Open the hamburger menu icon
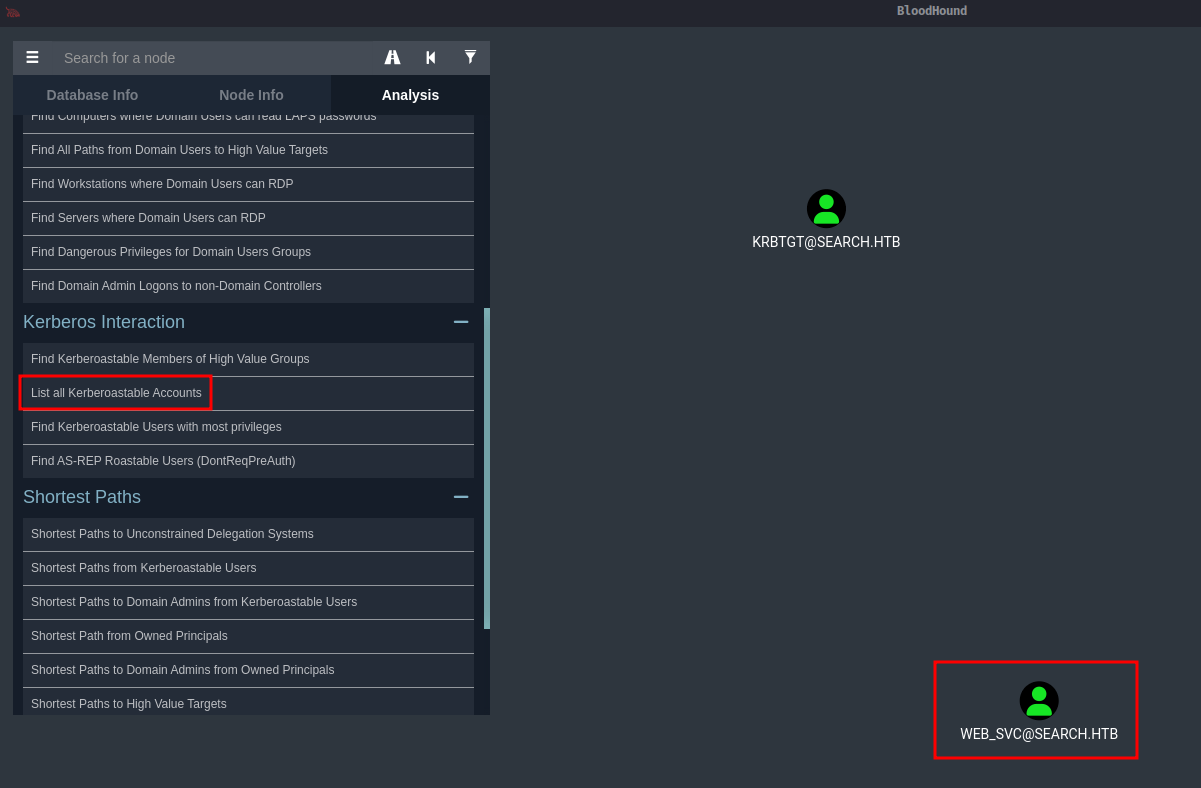The width and height of the screenshot is (1201, 788). coord(32,57)
